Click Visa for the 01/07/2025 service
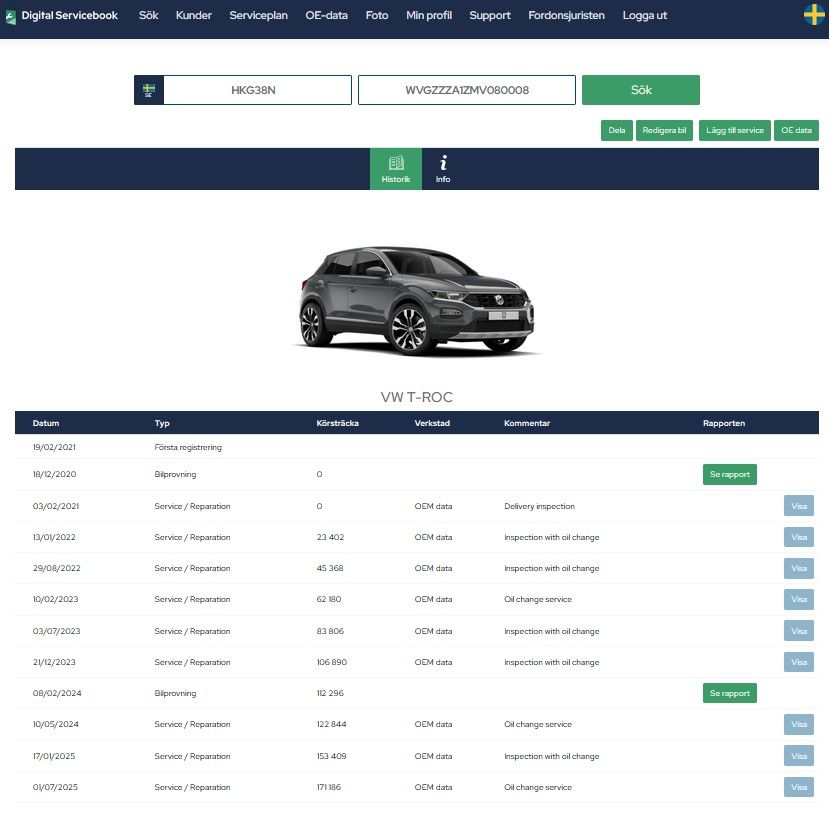The width and height of the screenshot is (829, 821). 798,787
